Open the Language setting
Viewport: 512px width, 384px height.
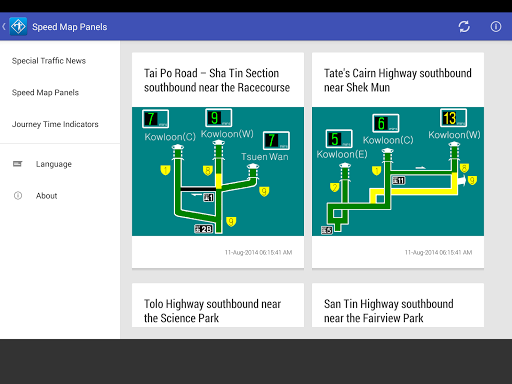tap(54, 164)
